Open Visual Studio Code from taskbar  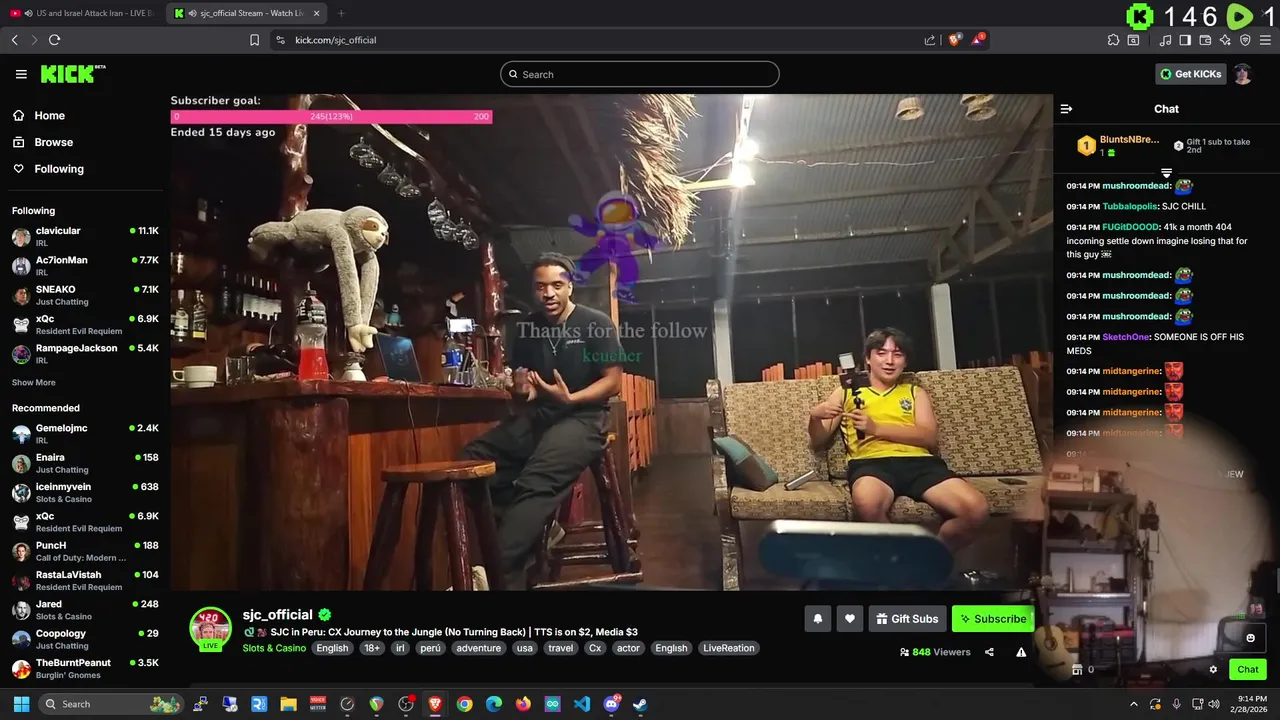(x=582, y=704)
